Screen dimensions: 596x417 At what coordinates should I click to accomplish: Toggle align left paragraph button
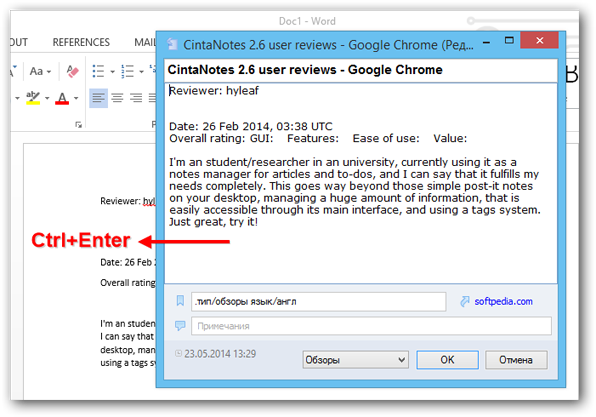tap(98, 98)
